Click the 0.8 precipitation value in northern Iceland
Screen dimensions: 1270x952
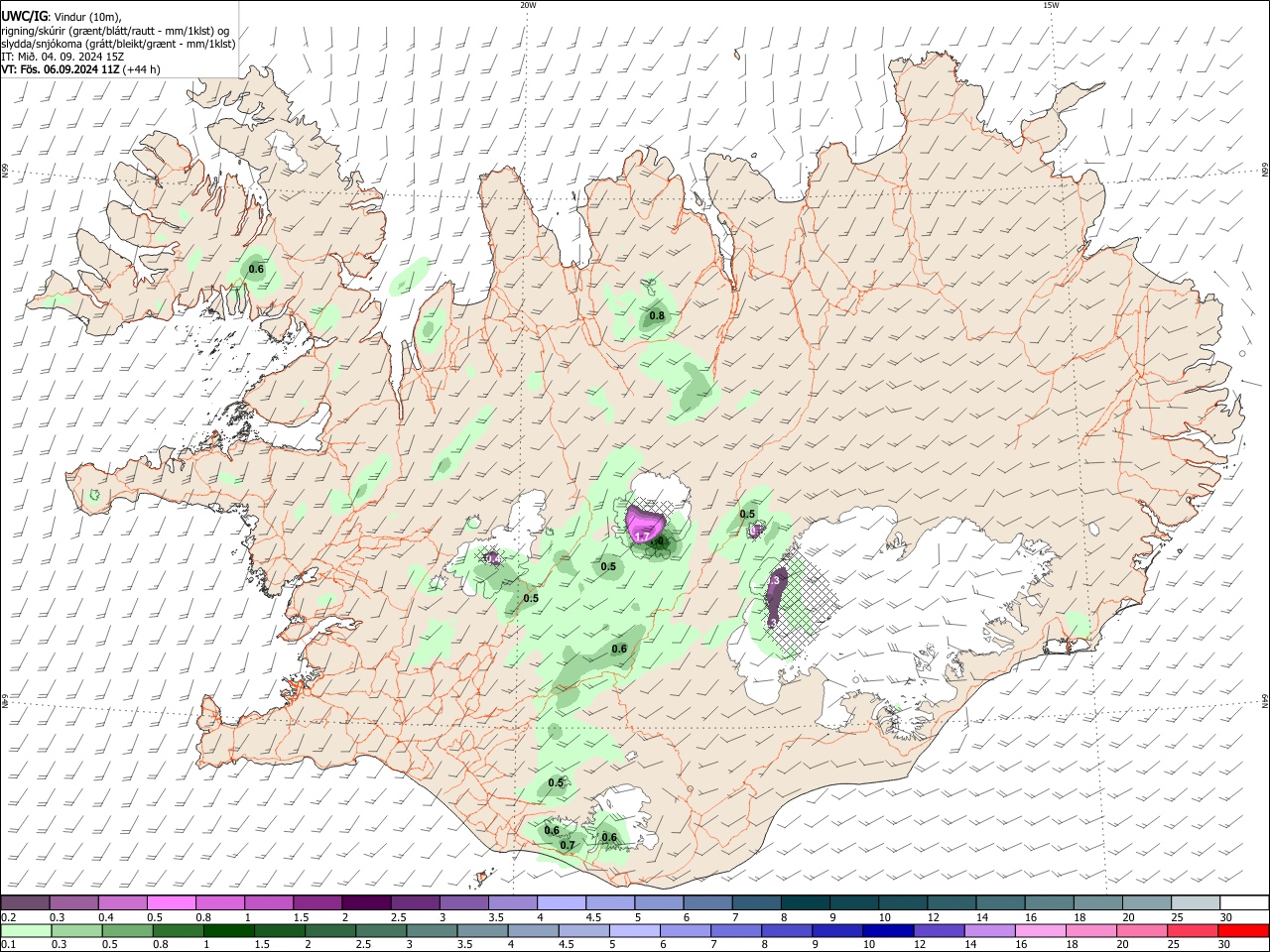[657, 316]
